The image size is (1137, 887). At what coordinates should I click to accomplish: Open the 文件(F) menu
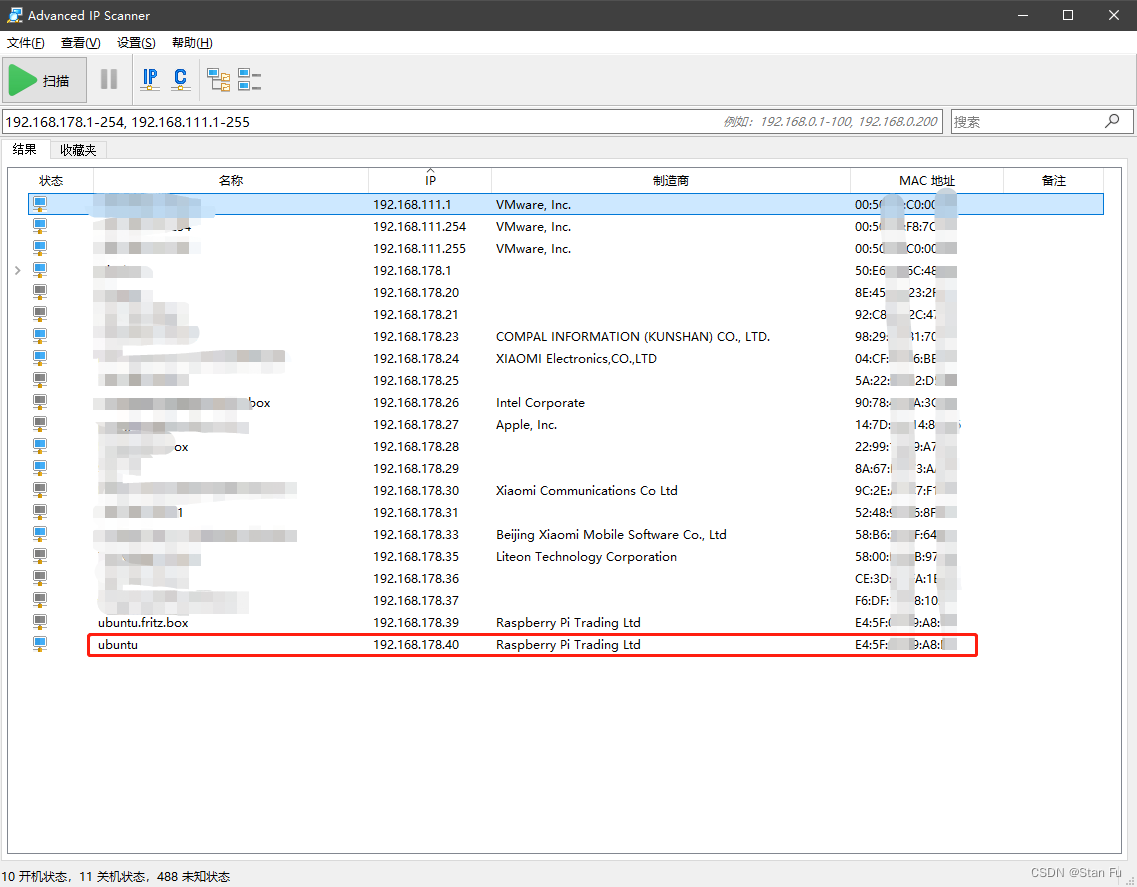pos(26,43)
